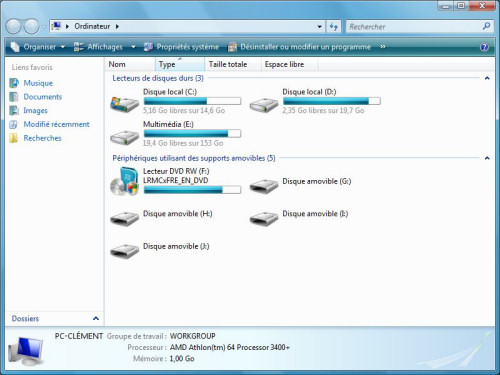
Task: Open the address bar history dropdown
Action: click(319, 26)
